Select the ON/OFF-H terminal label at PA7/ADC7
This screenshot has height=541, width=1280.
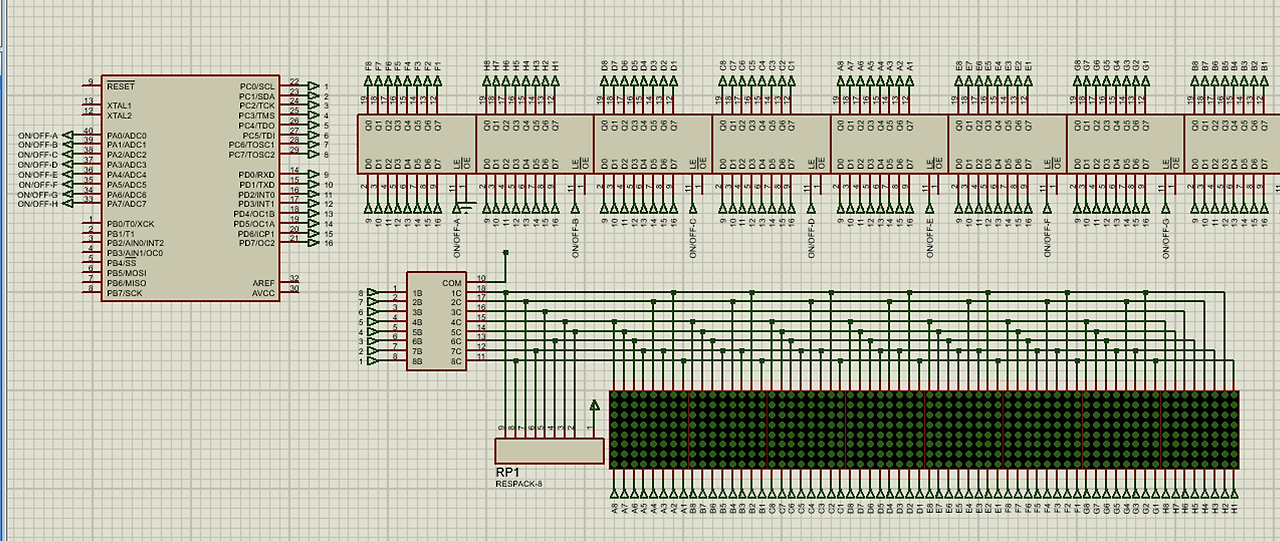(x=39, y=204)
